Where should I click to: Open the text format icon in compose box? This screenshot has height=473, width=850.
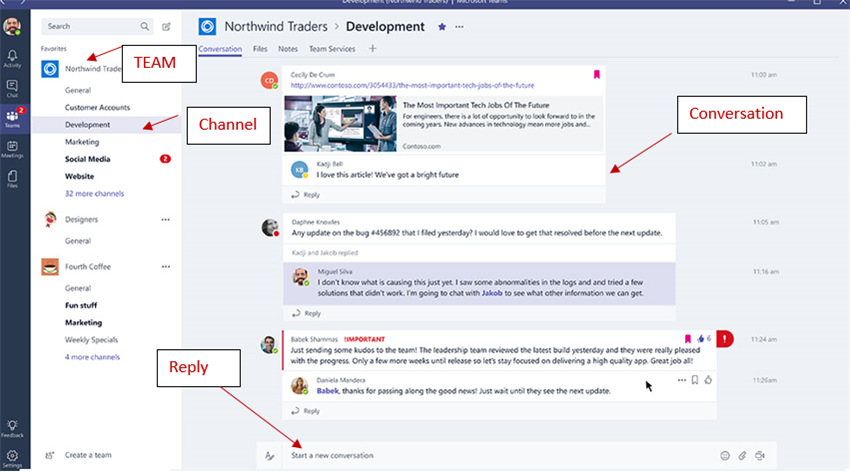click(269, 456)
